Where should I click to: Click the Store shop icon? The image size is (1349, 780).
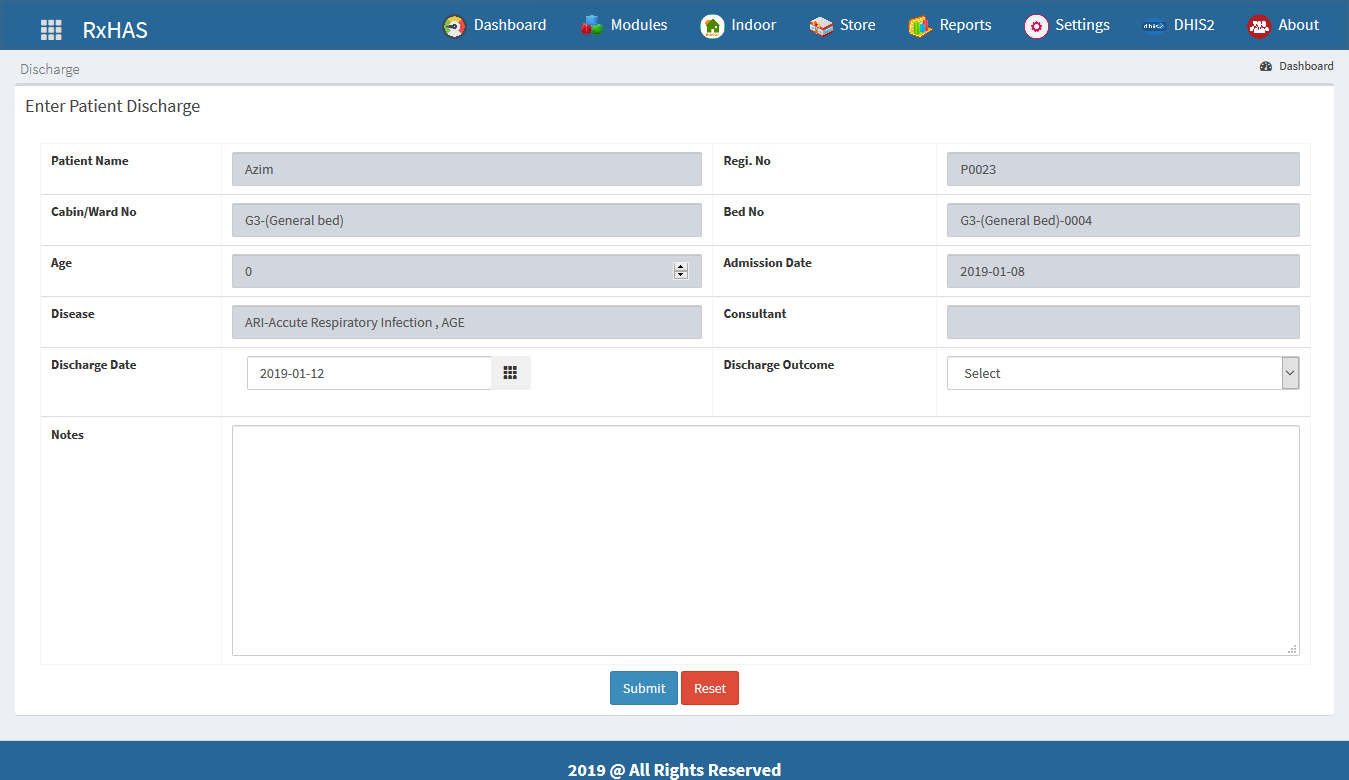point(821,26)
